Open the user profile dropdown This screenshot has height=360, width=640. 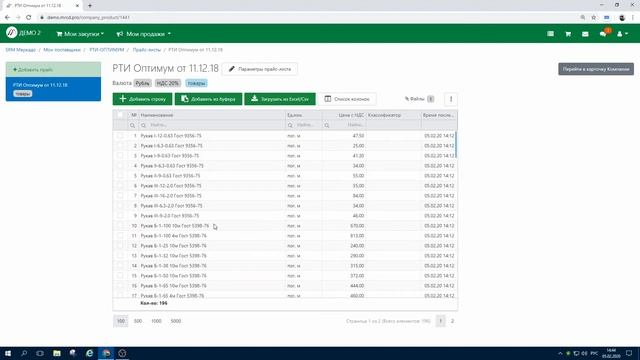(x=622, y=34)
